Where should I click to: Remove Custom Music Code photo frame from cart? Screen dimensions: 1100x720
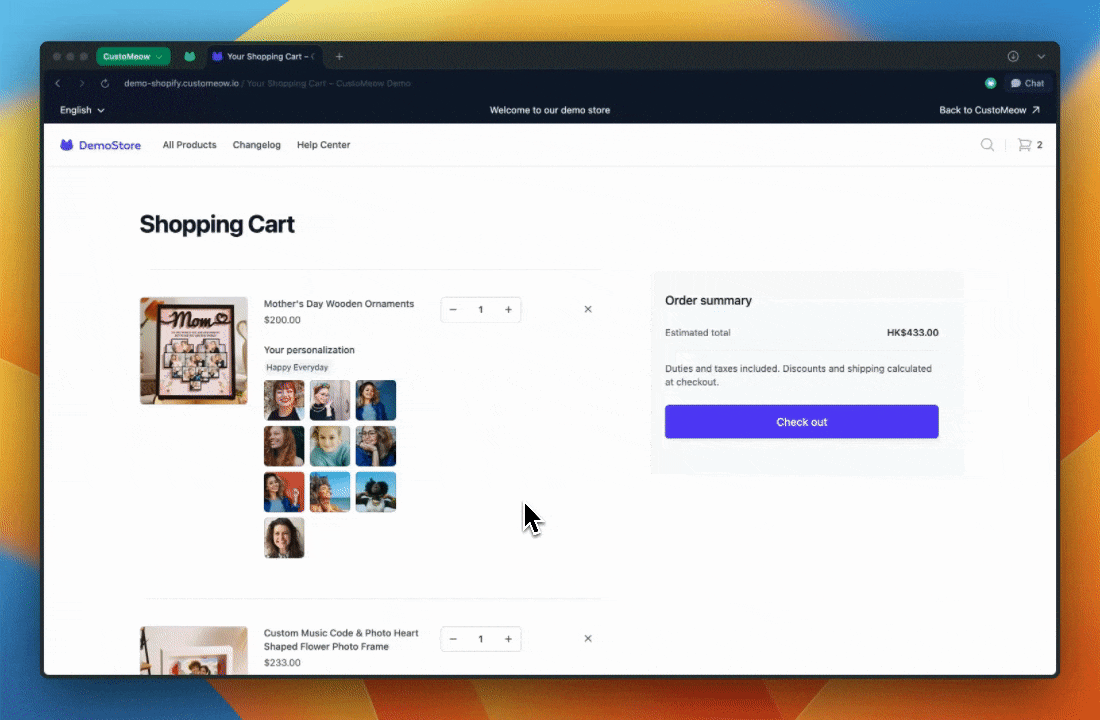coord(588,639)
